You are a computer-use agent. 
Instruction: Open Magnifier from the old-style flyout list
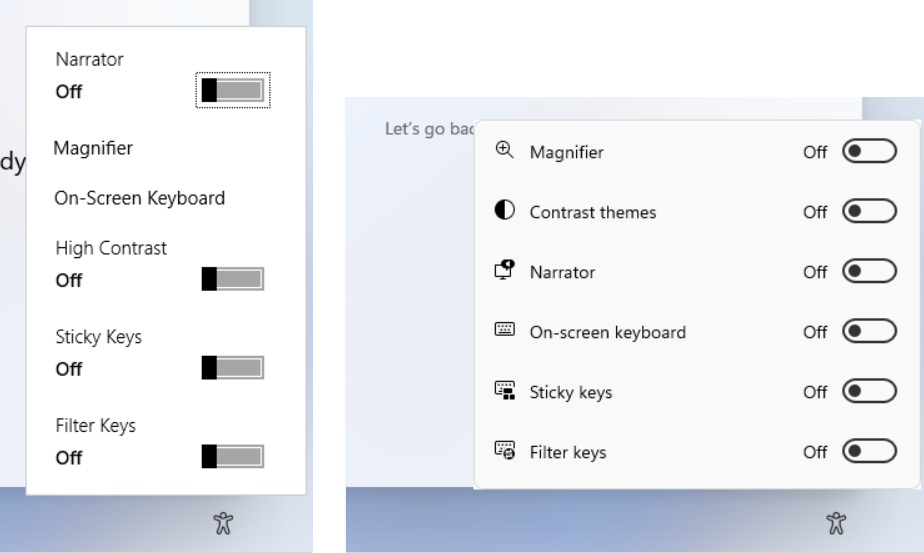coord(93,148)
